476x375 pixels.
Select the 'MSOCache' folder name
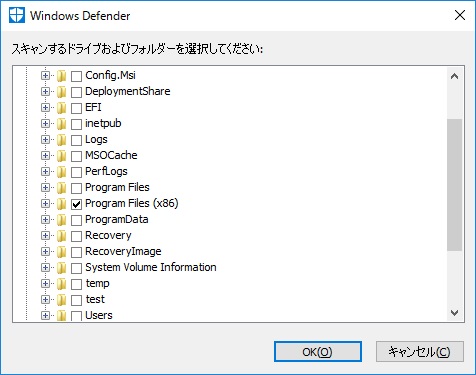click(111, 155)
